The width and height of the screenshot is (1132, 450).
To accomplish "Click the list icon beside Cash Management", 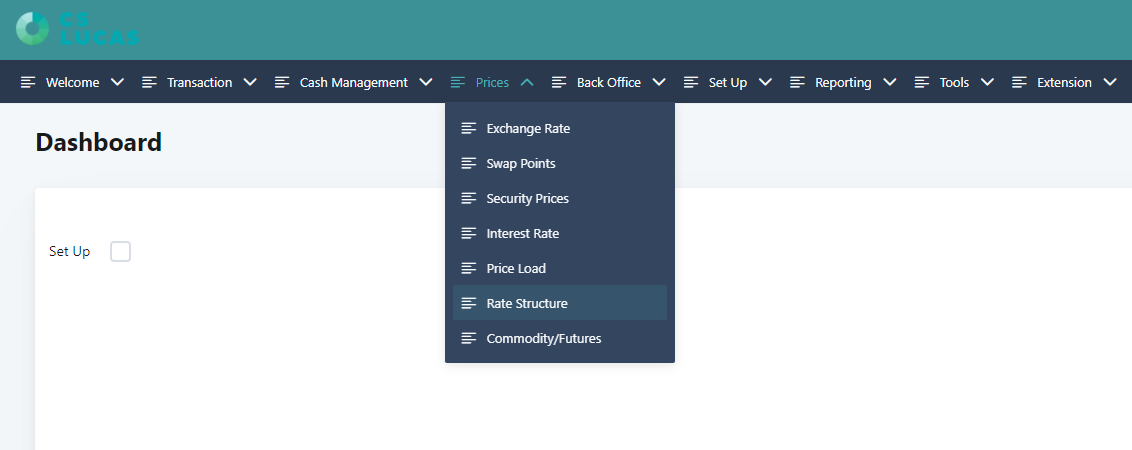I will [x=282, y=83].
